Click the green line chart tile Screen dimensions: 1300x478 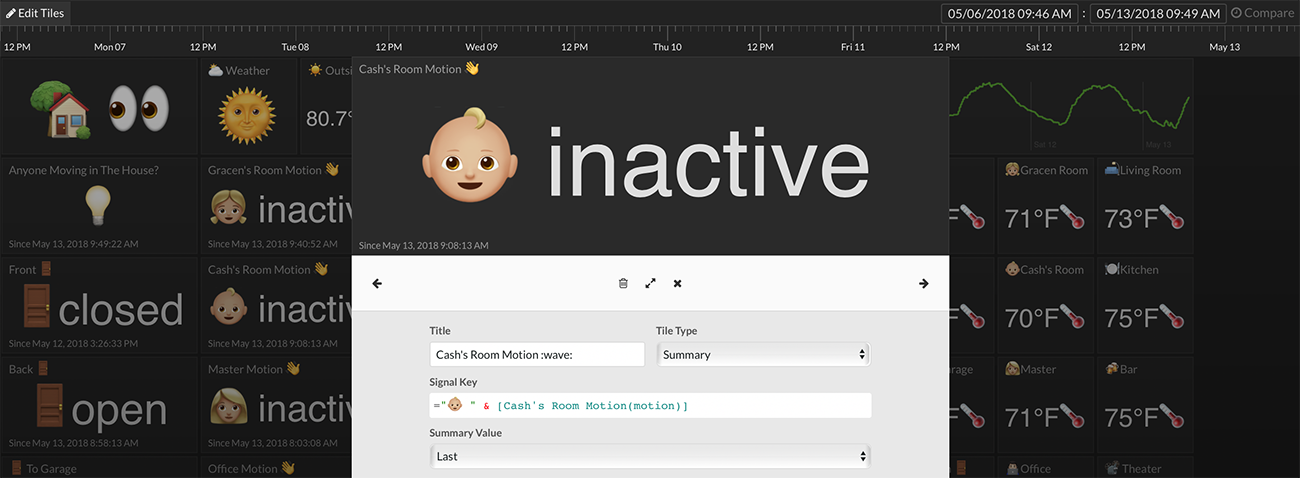1070,107
